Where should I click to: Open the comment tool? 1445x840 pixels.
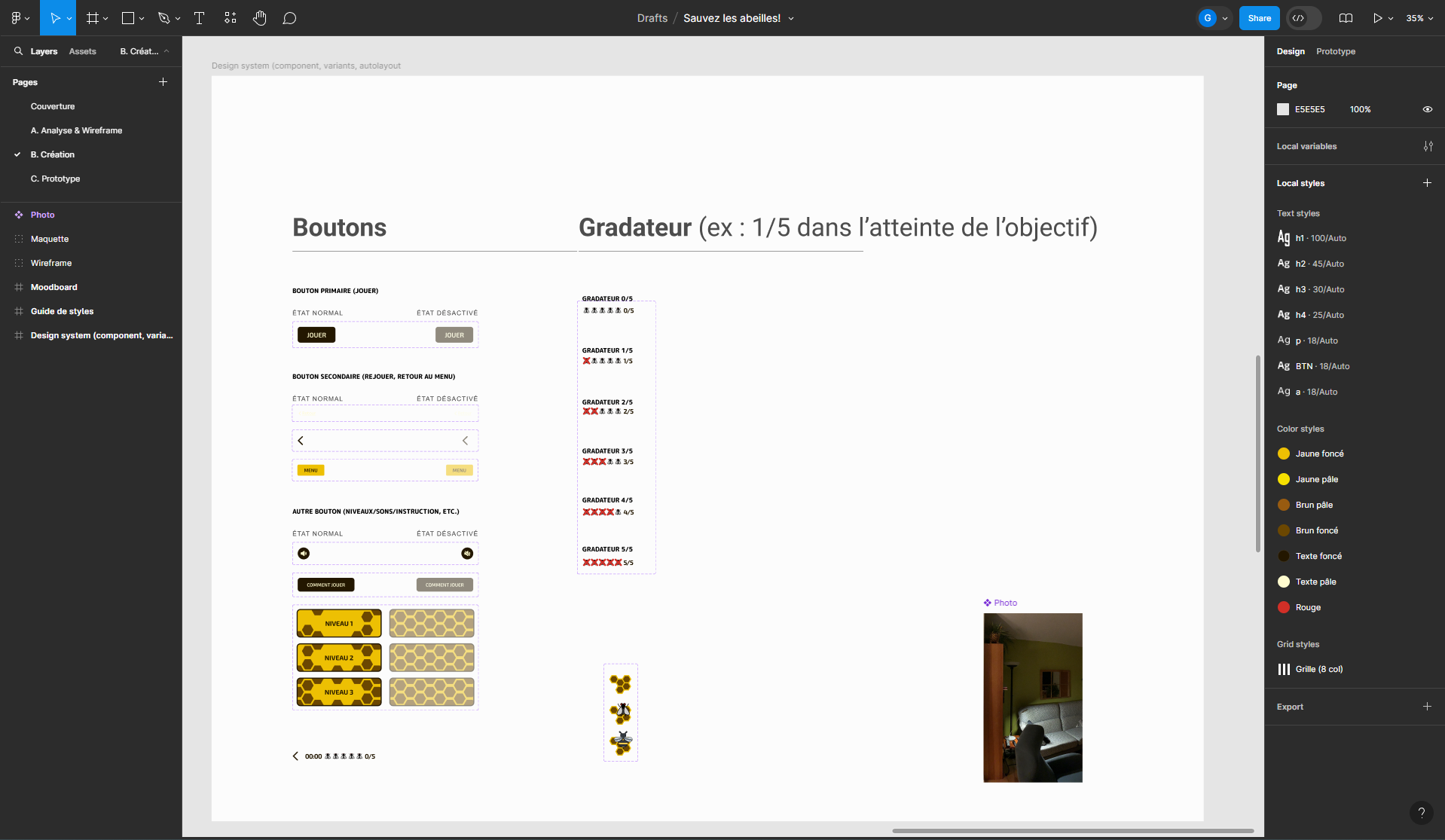pos(289,18)
